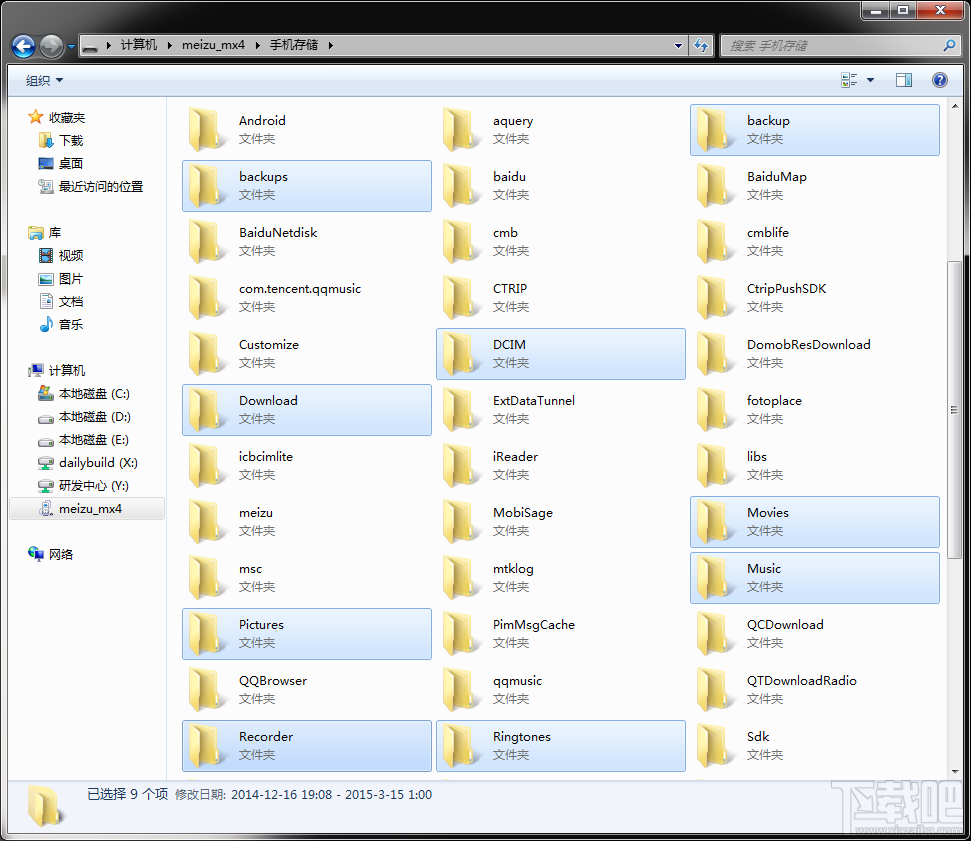Select 计算机 in the address breadcrumb

(139, 45)
